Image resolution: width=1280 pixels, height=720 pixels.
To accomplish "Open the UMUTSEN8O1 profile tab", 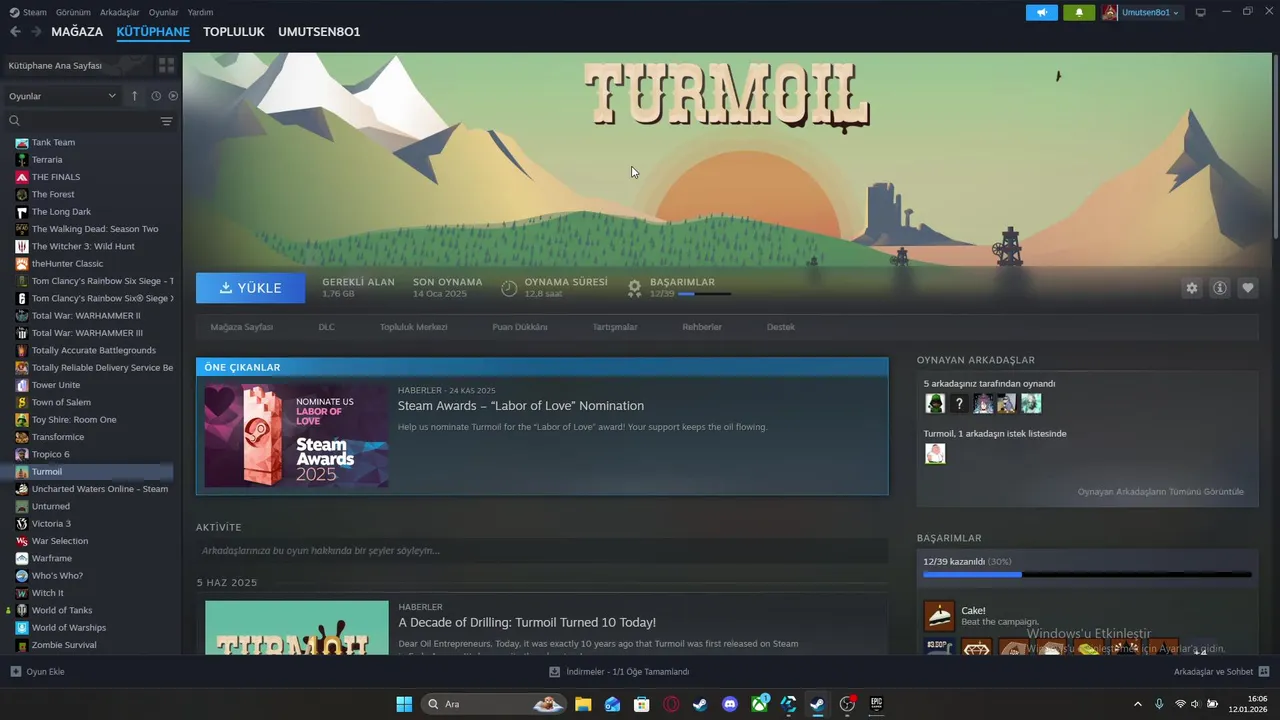I will click(319, 32).
